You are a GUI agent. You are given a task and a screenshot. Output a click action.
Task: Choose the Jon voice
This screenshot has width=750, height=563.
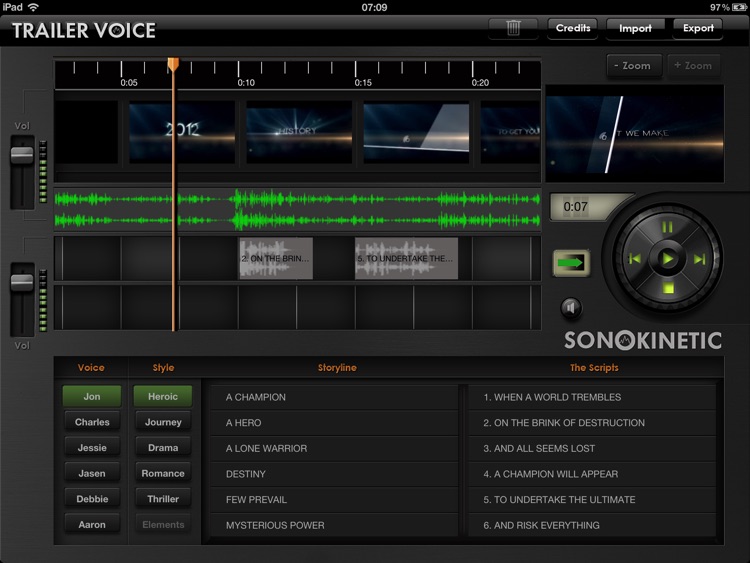(x=92, y=397)
